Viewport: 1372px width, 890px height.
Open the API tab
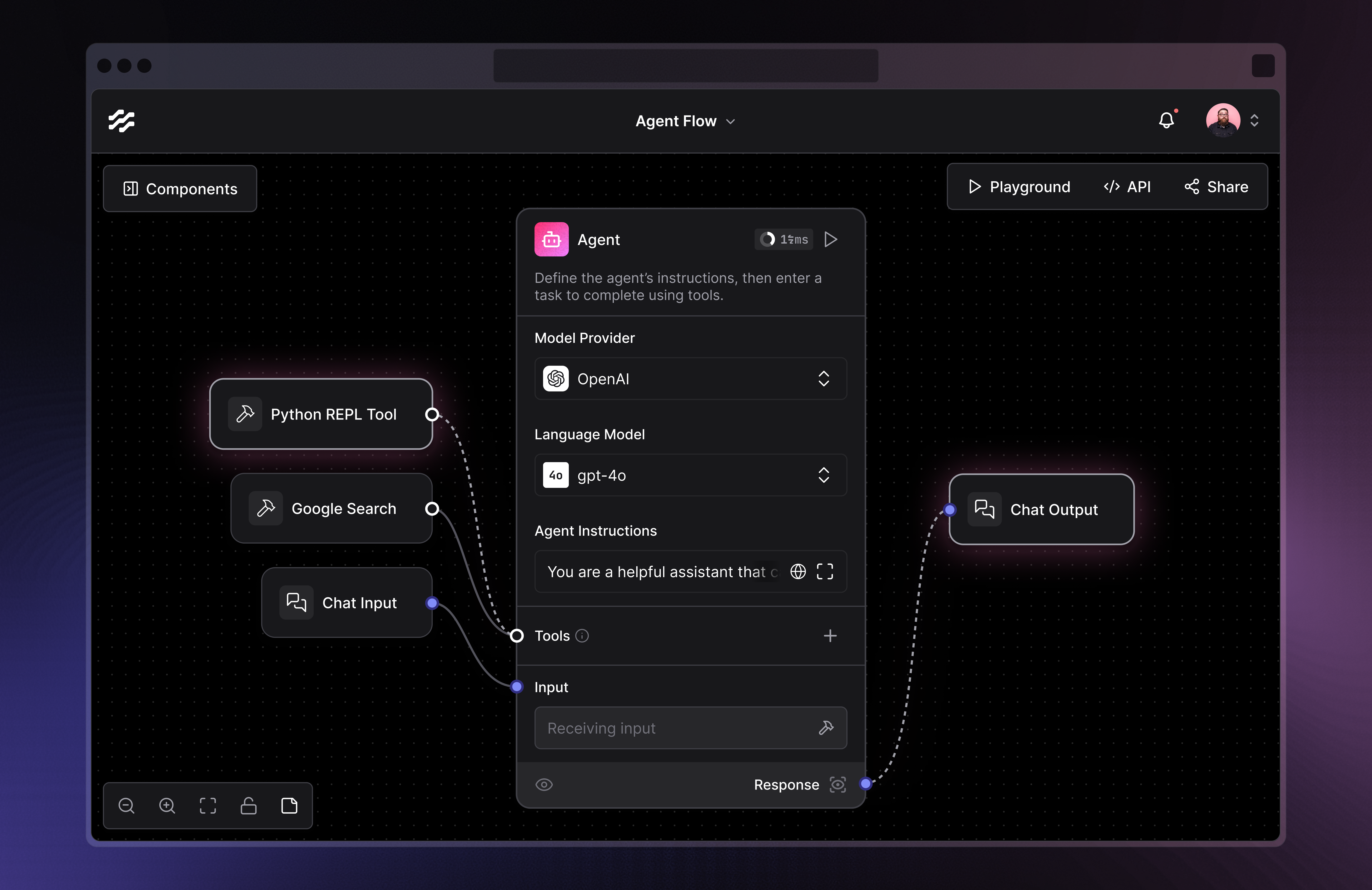(1127, 187)
